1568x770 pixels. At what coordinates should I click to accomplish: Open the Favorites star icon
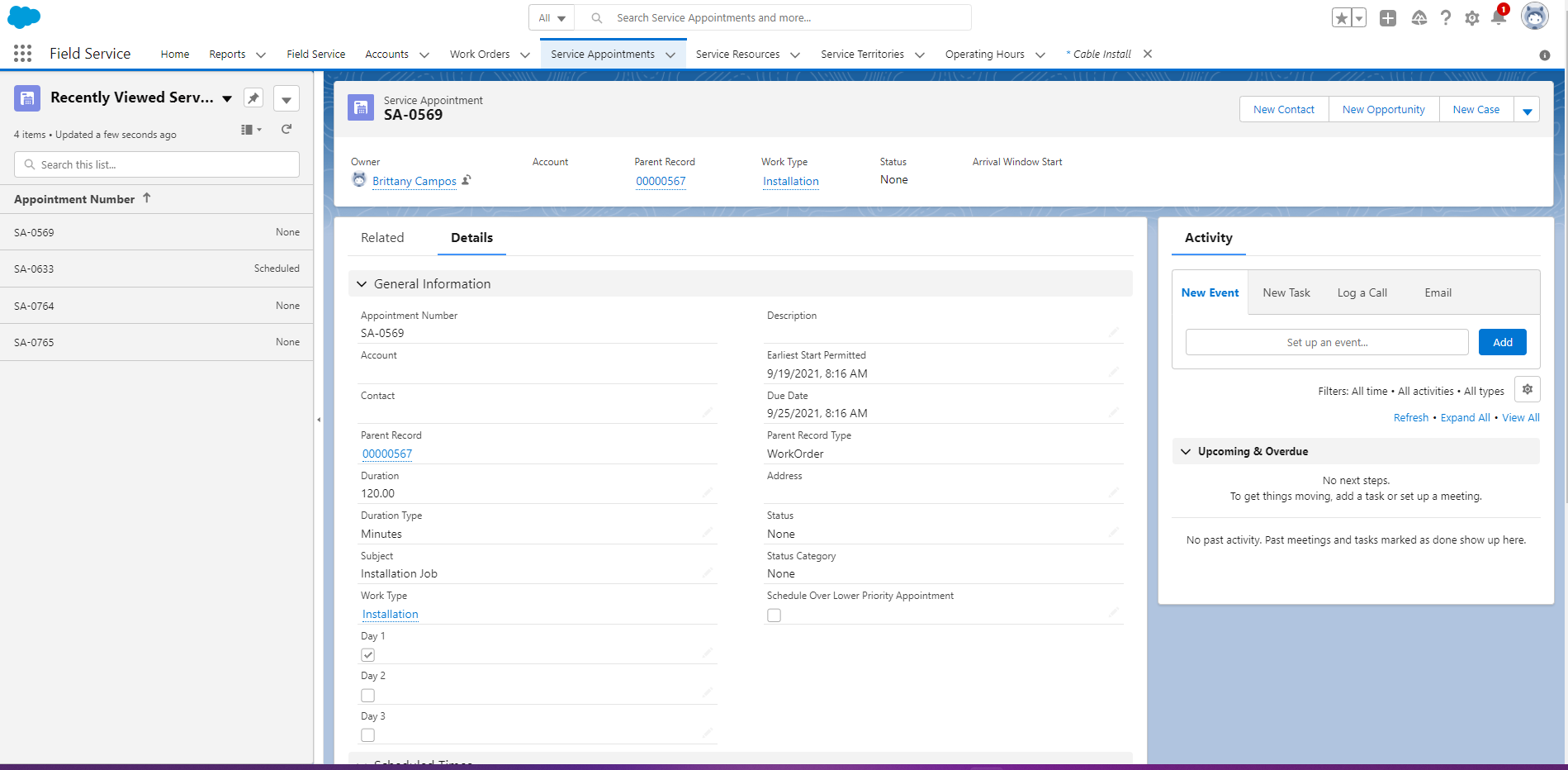coord(1341,17)
